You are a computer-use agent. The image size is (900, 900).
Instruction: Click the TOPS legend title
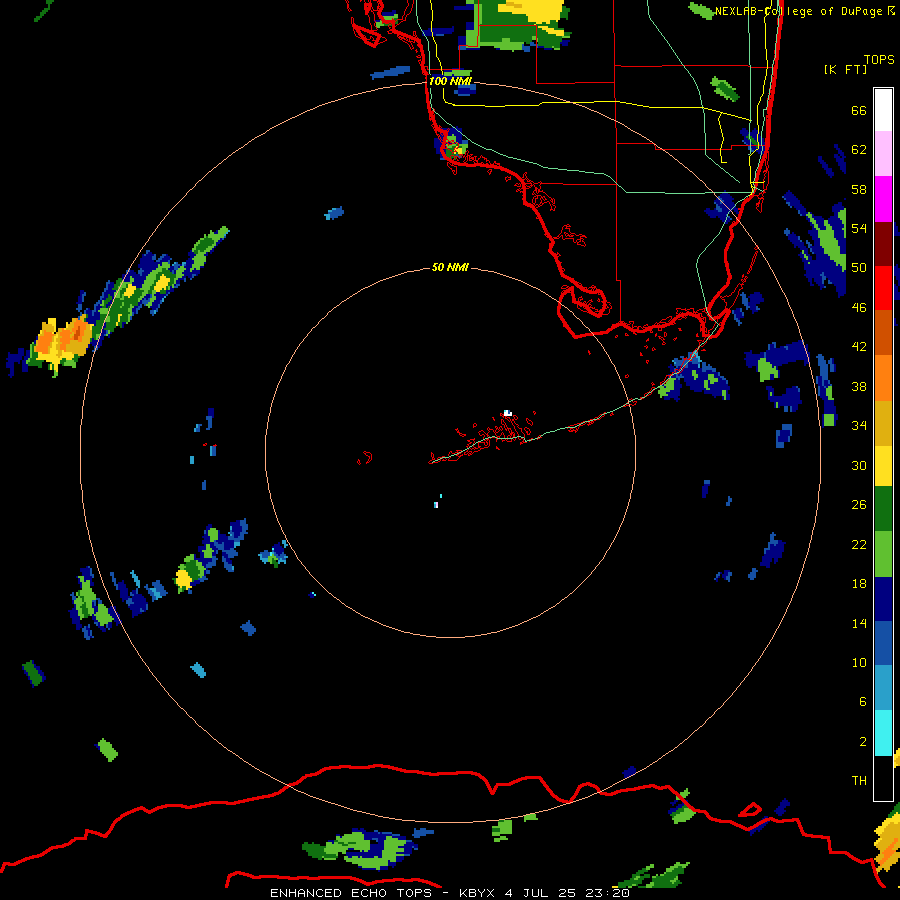[x=879, y=60]
